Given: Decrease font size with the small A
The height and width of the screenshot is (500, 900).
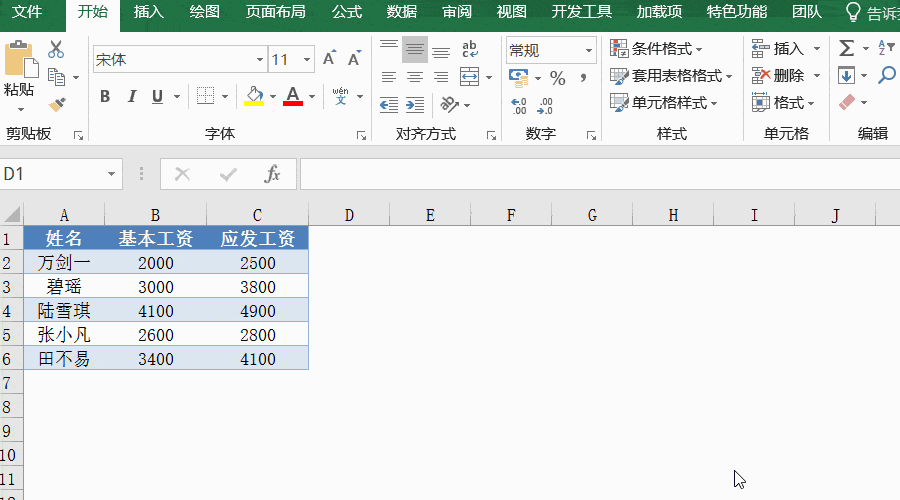Looking at the screenshot, I should tap(354, 58).
